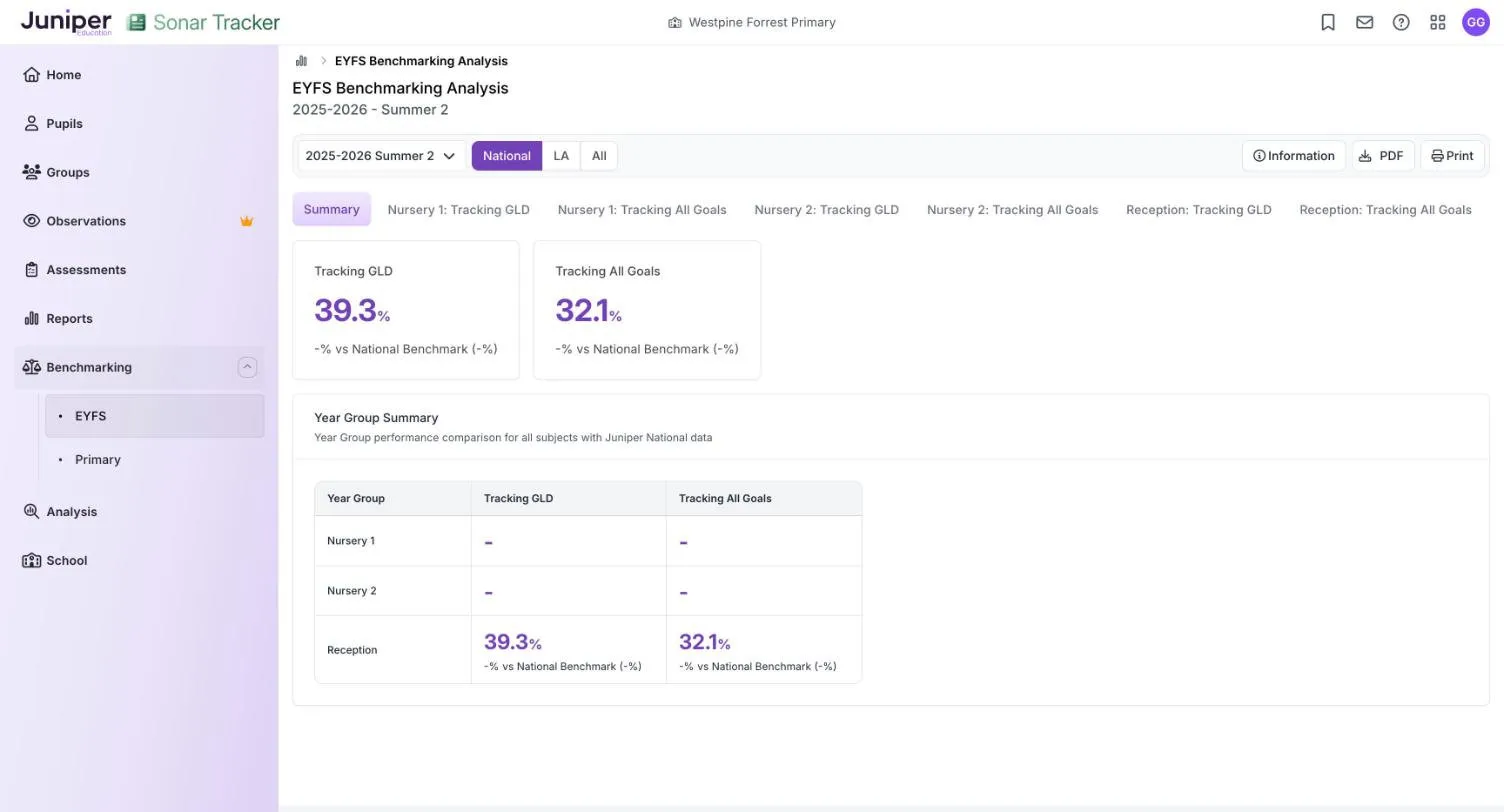Viewport: 1504px width, 812px height.
Task: Click the crown icon next to Observations
Action: tap(246, 221)
